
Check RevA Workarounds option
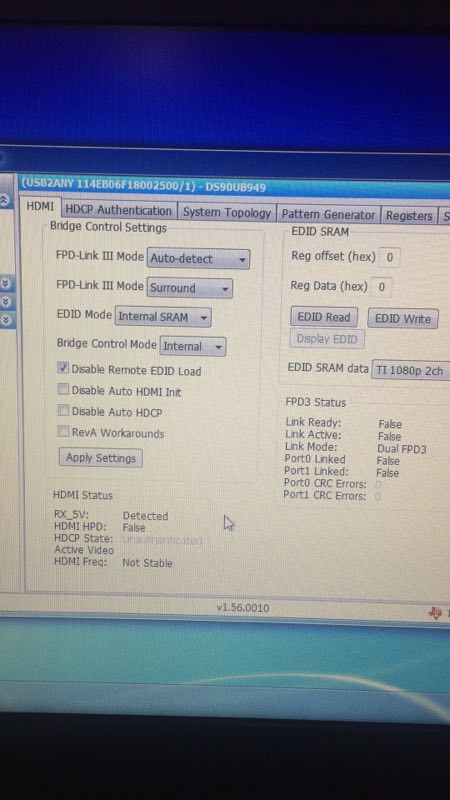(63, 432)
